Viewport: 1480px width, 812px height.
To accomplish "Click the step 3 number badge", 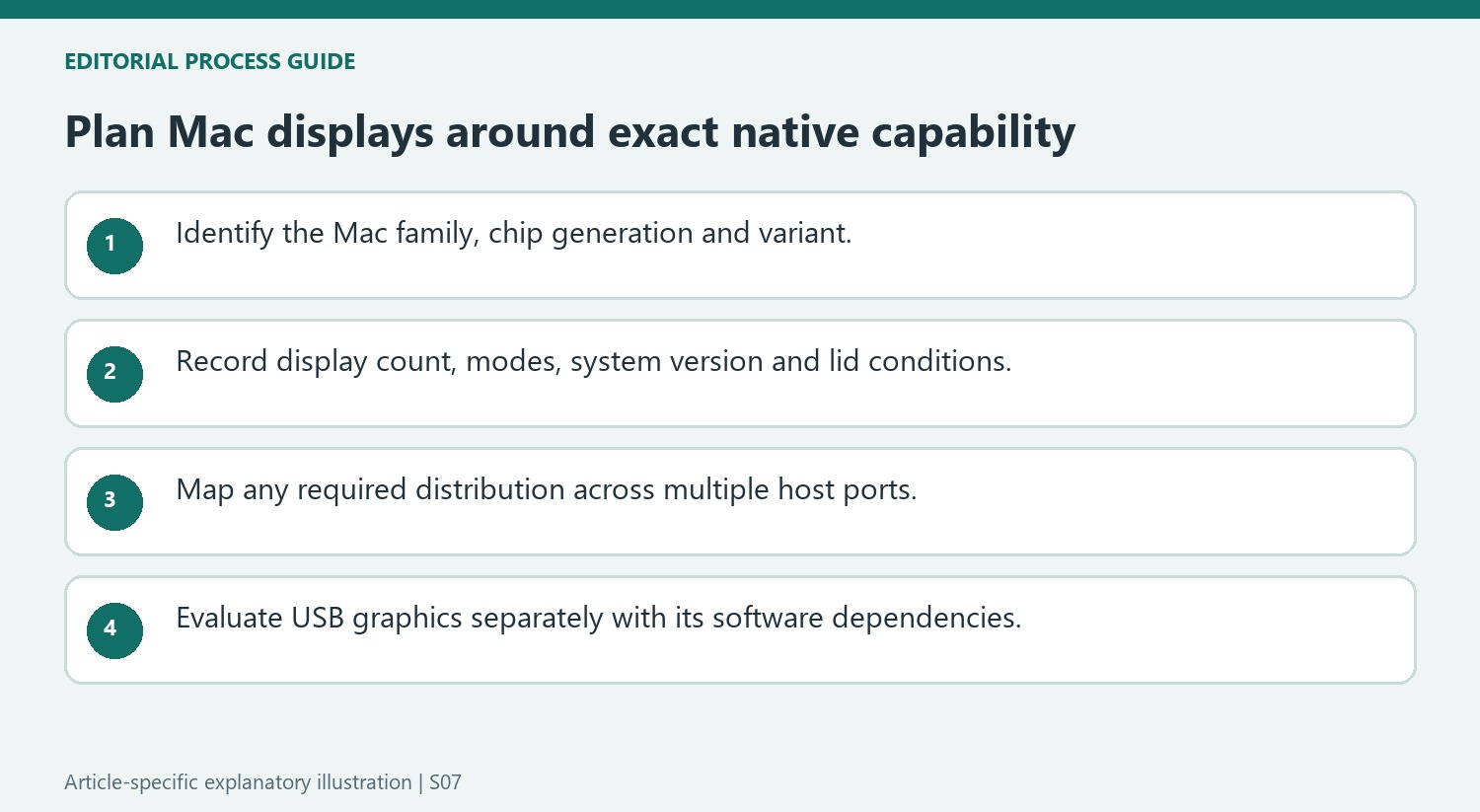I will tap(114, 502).
